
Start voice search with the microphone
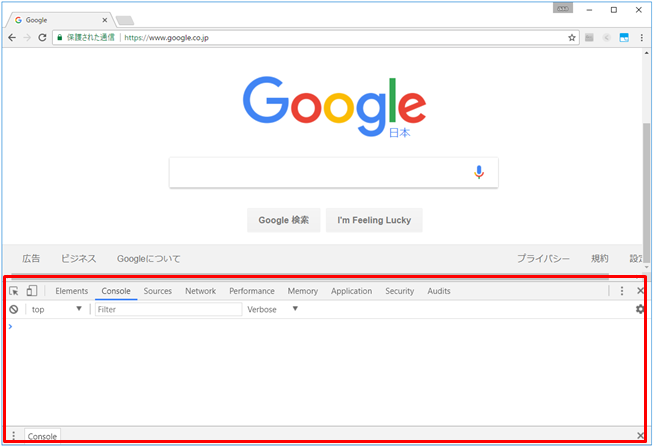click(x=479, y=172)
